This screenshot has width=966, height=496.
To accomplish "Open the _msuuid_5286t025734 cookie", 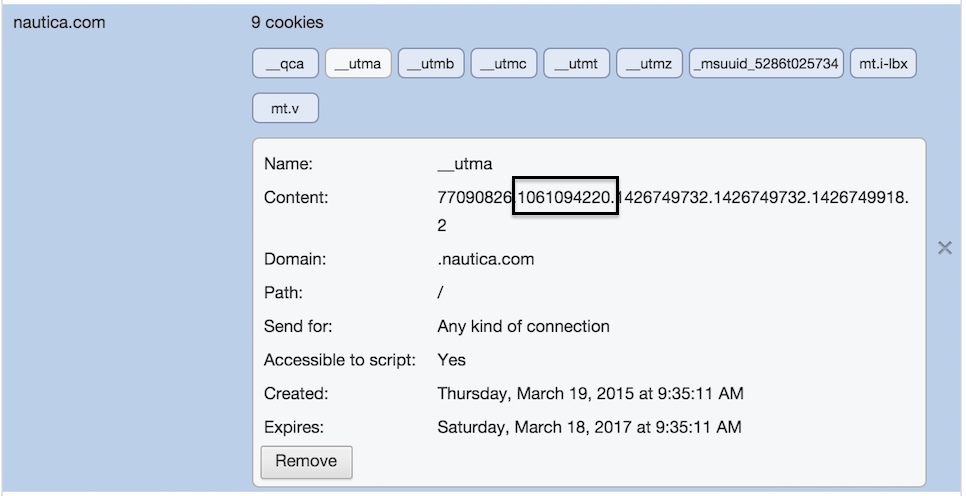I will pyautogui.click(x=766, y=63).
